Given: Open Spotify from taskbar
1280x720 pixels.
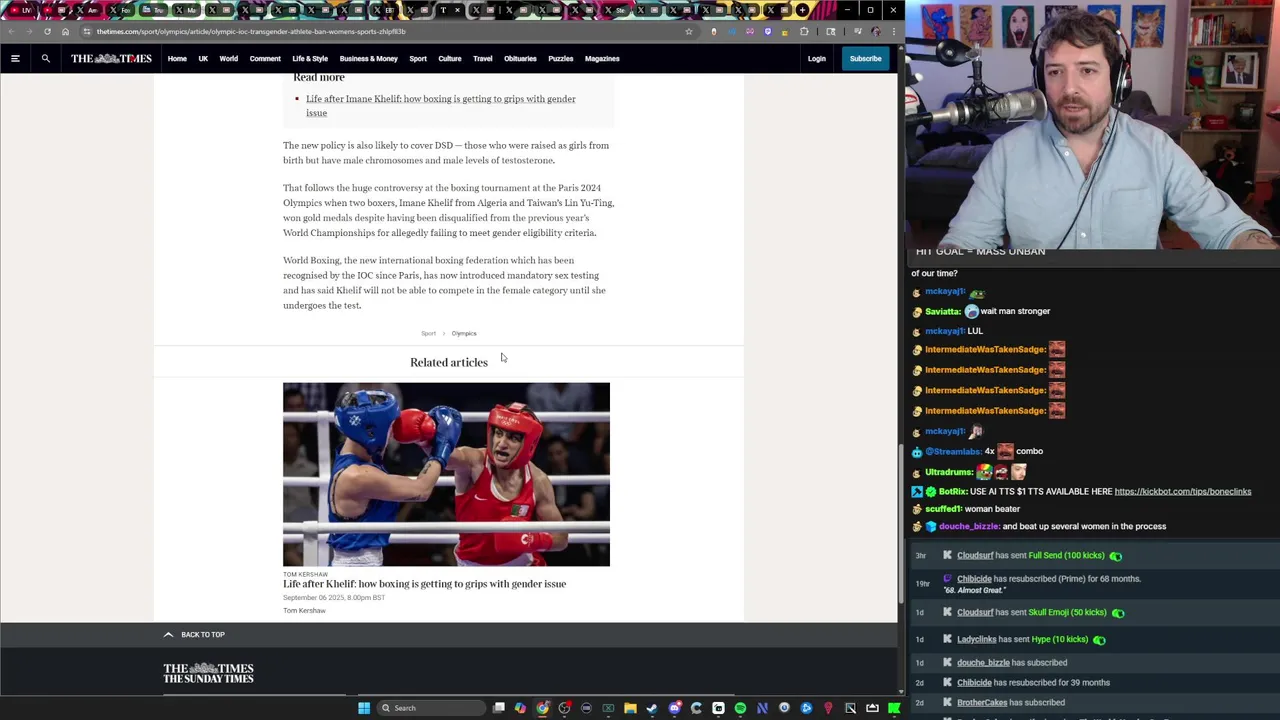Looking at the screenshot, I should click(x=740, y=708).
